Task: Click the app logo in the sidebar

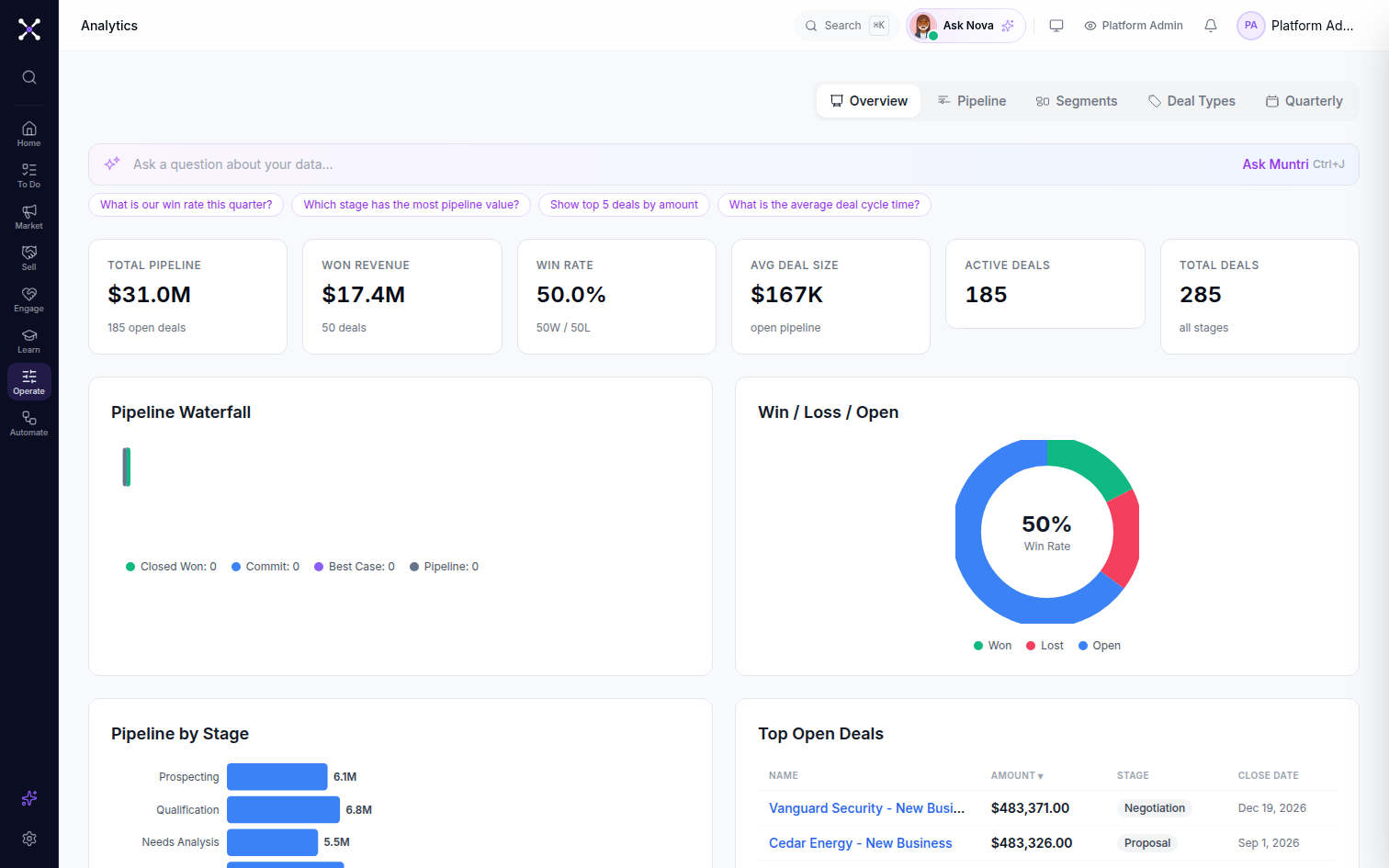Action: coord(29,29)
